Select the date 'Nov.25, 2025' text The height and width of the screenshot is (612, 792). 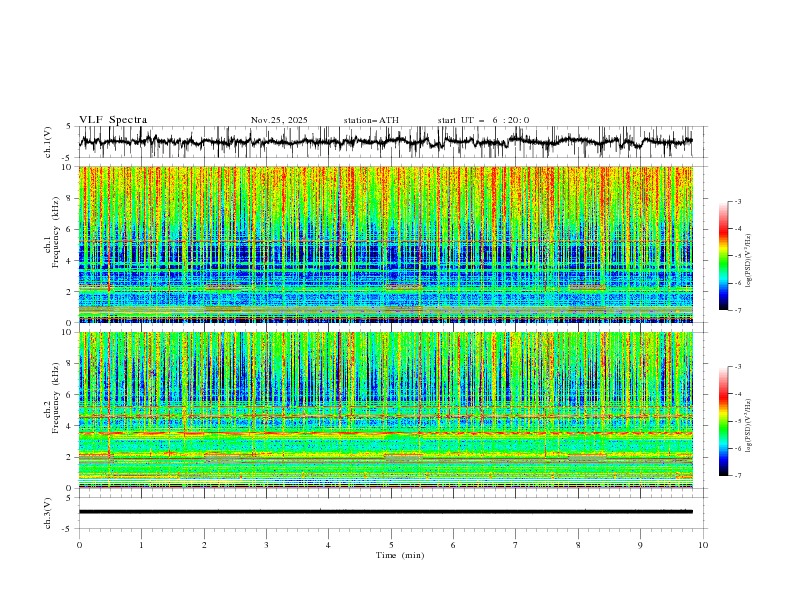pyautogui.click(x=279, y=120)
